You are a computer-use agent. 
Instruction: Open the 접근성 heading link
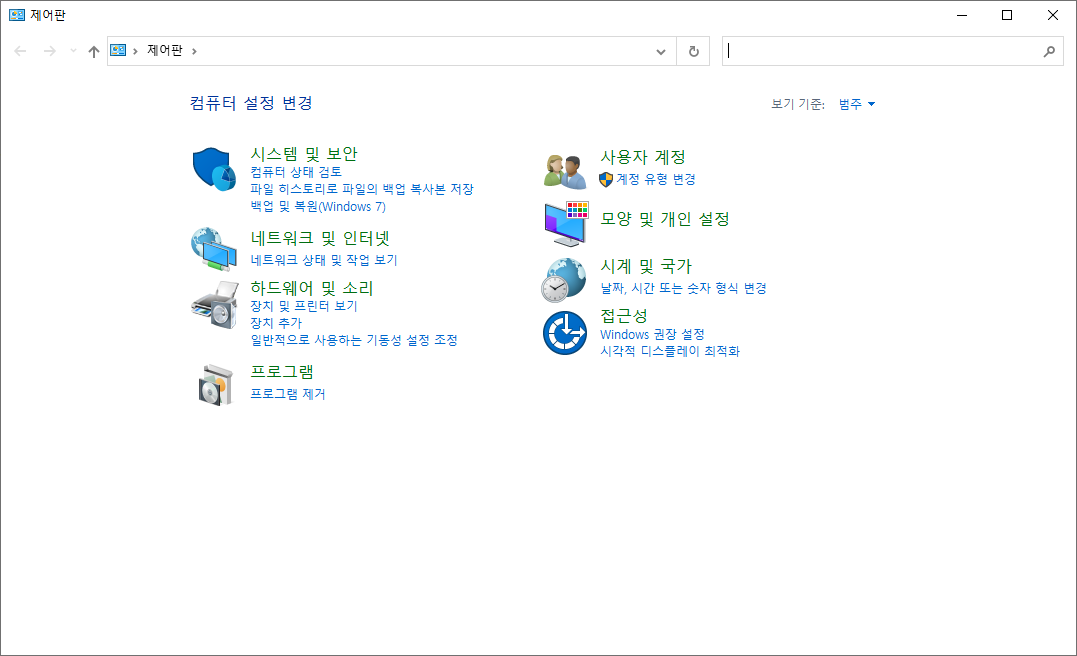click(624, 316)
